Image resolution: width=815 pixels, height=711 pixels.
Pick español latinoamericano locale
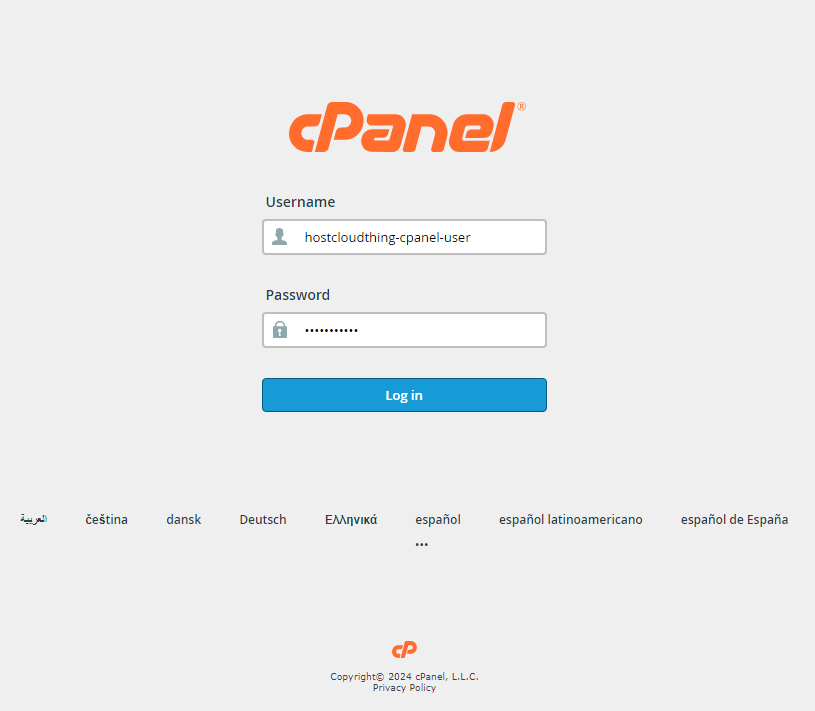coord(571,519)
